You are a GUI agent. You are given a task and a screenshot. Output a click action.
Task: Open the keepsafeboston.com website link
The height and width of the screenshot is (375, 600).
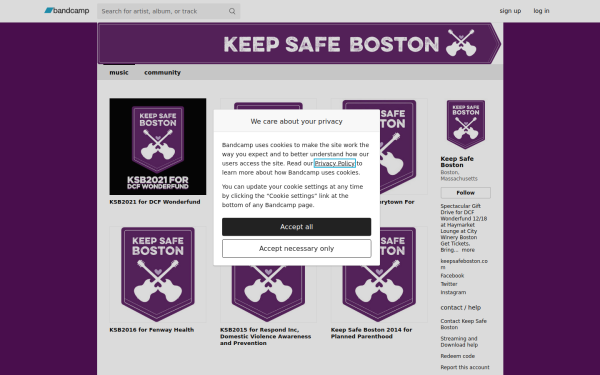point(464,264)
